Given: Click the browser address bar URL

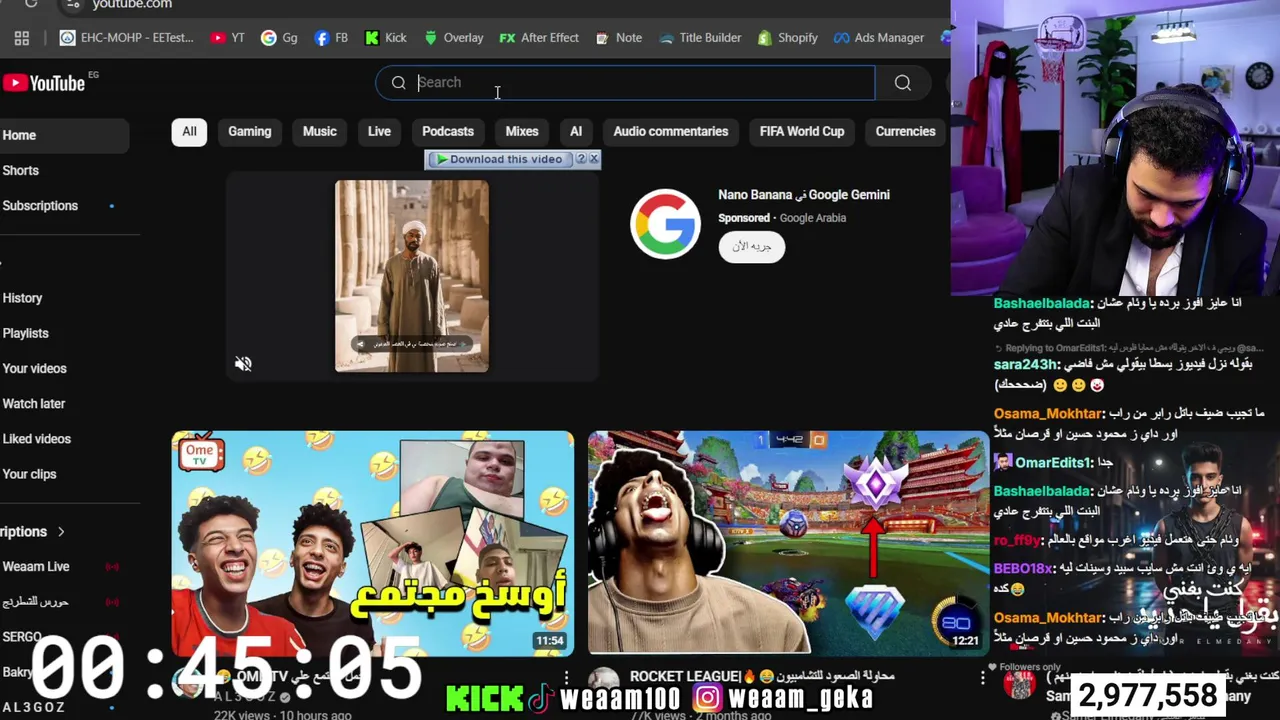Looking at the screenshot, I should click(132, 5).
